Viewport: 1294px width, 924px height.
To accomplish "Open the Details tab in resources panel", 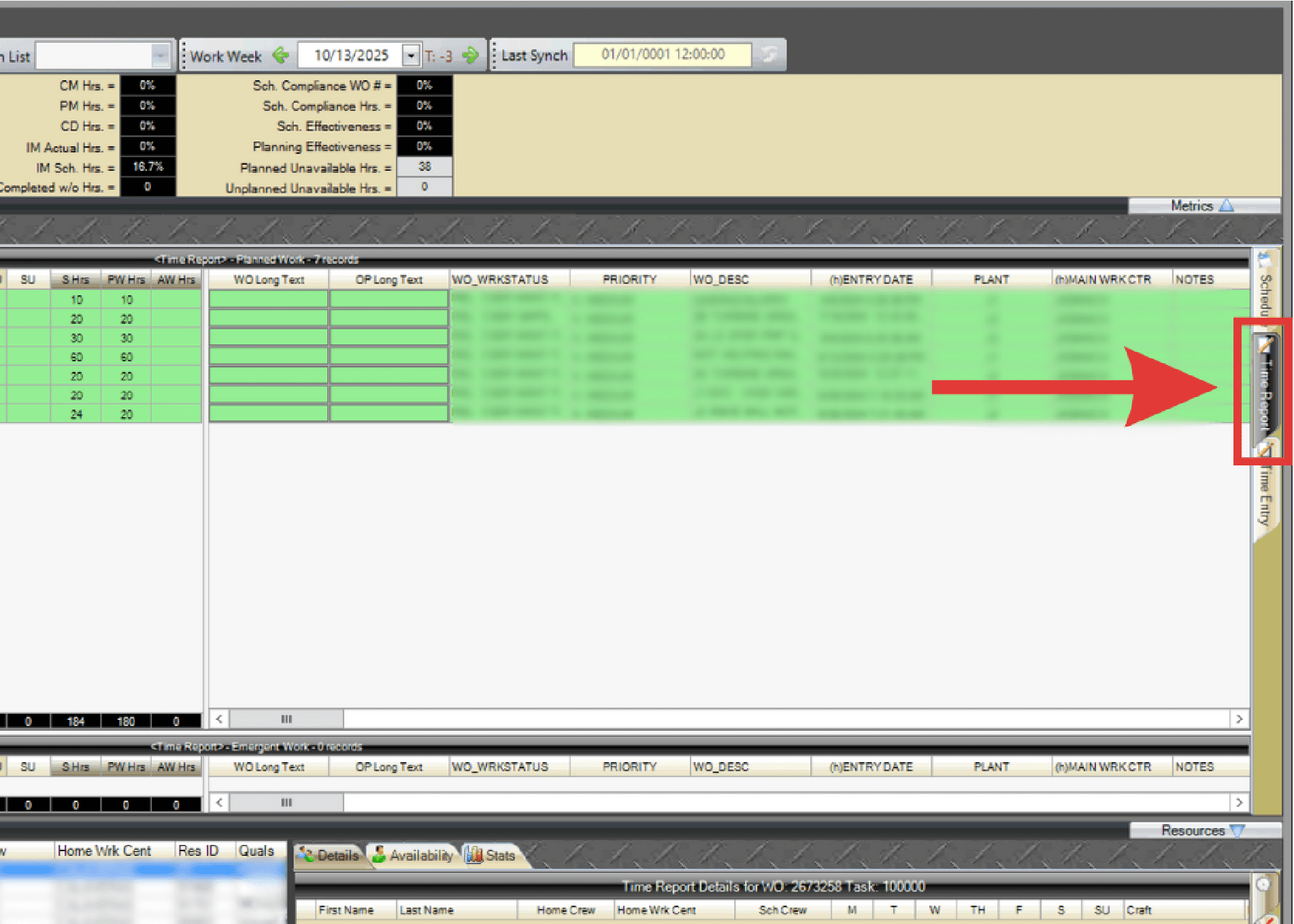I will (x=330, y=855).
